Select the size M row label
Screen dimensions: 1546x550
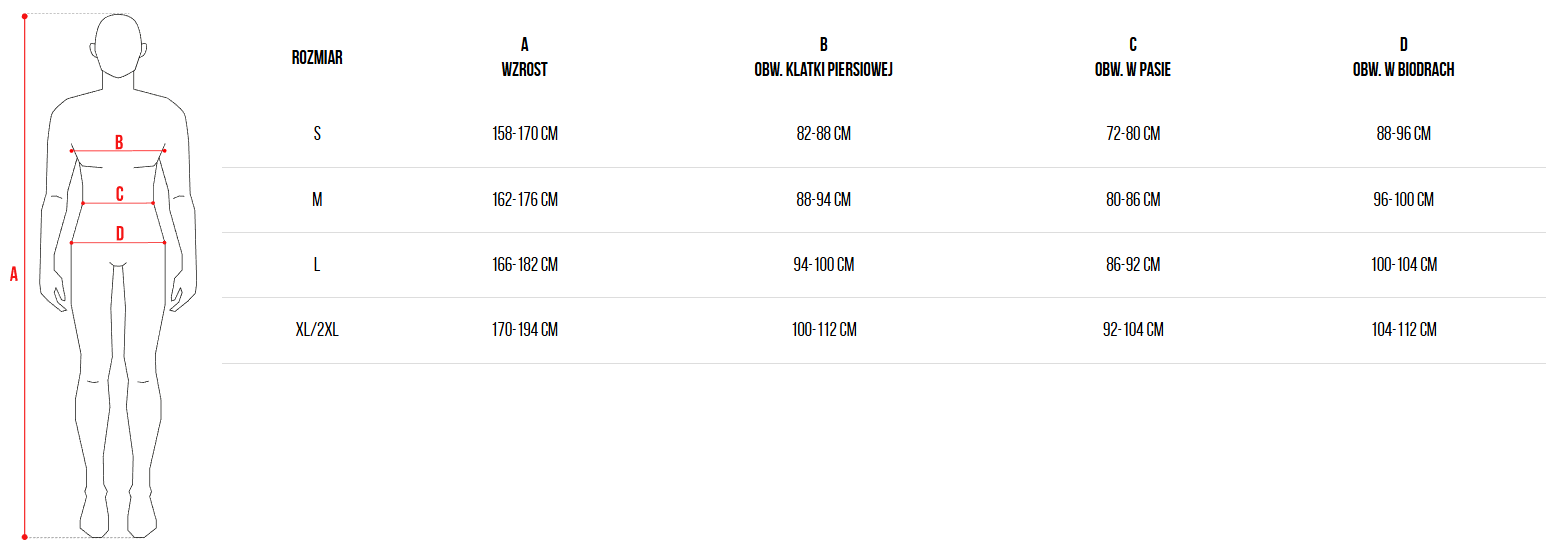click(317, 200)
